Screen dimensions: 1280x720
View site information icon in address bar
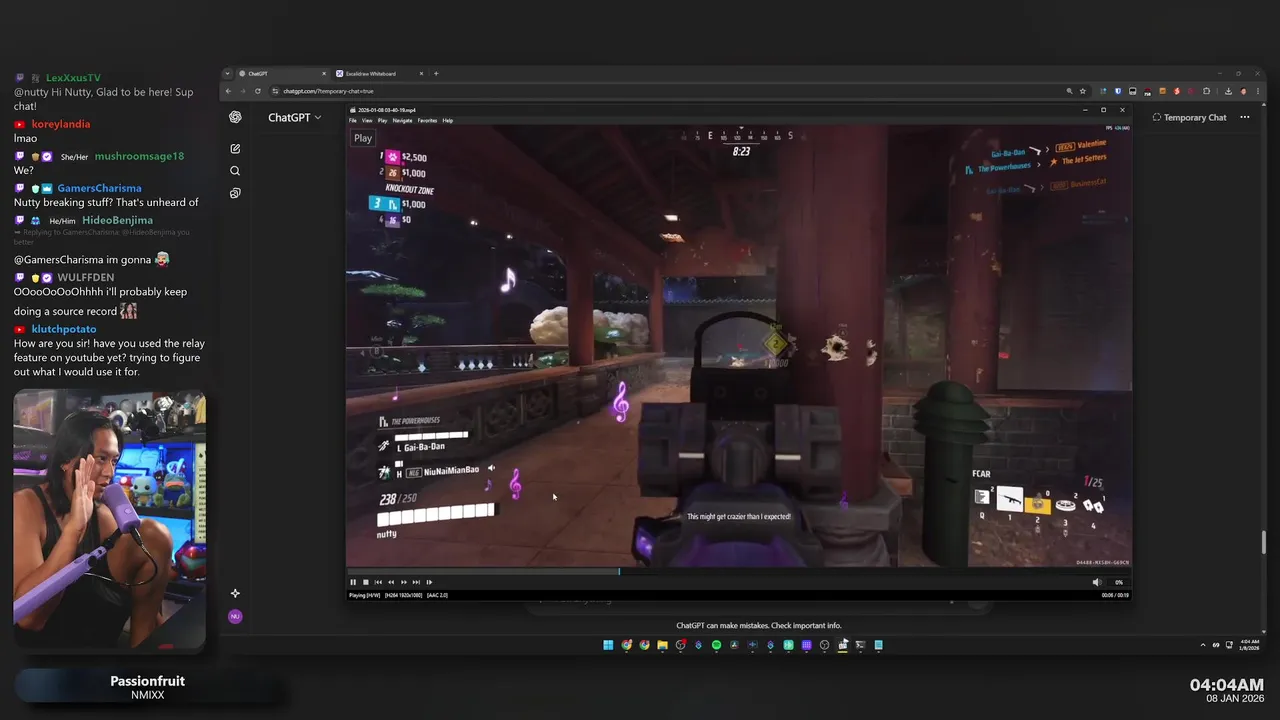(275, 91)
